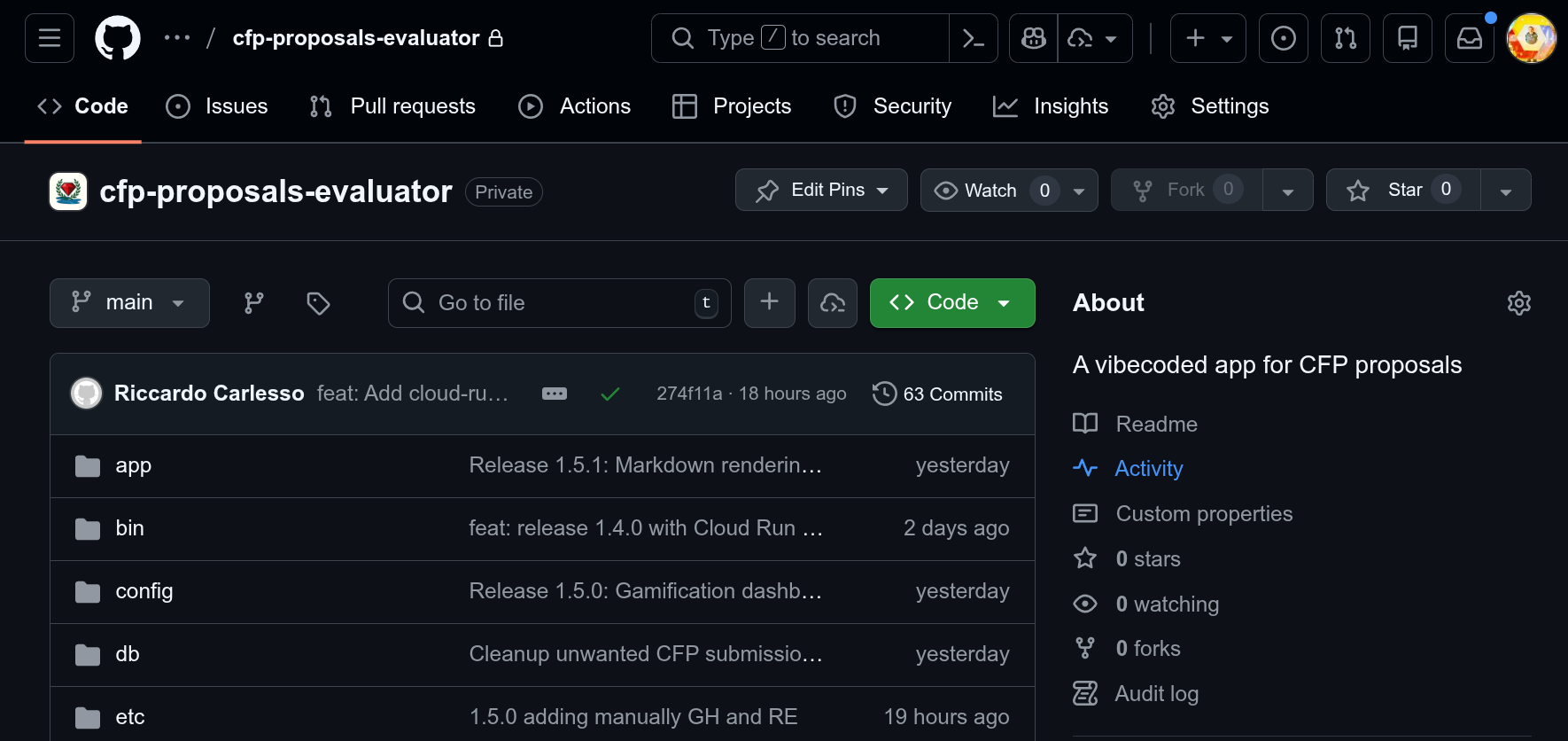Open the Edit Pins dropdown
Viewport: 1568px width, 741px height.
click(x=821, y=190)
